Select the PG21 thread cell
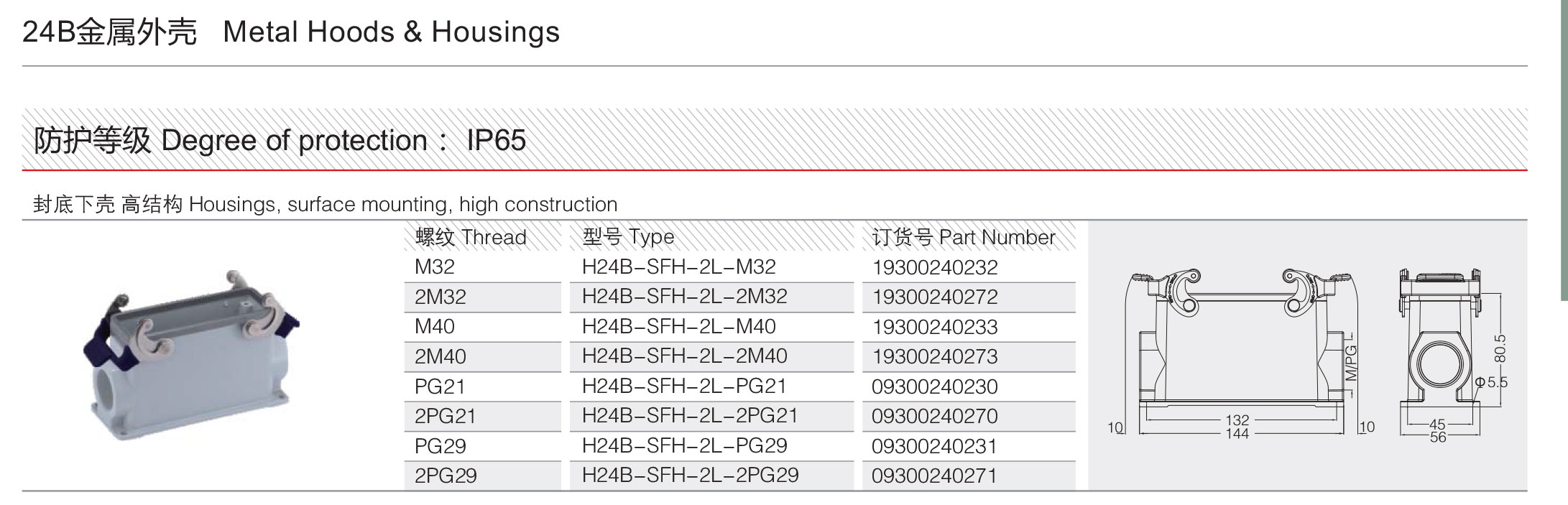The width and height of the screenshot is (1568, 505). click(x=440, y=387)
